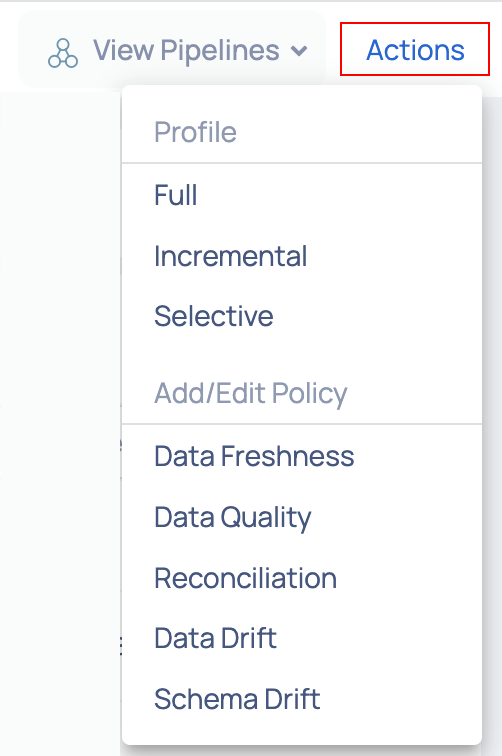
Task: Expand the View Pipelines dropdown chevron
Action: pyautogui.click(x=299, y=51)
